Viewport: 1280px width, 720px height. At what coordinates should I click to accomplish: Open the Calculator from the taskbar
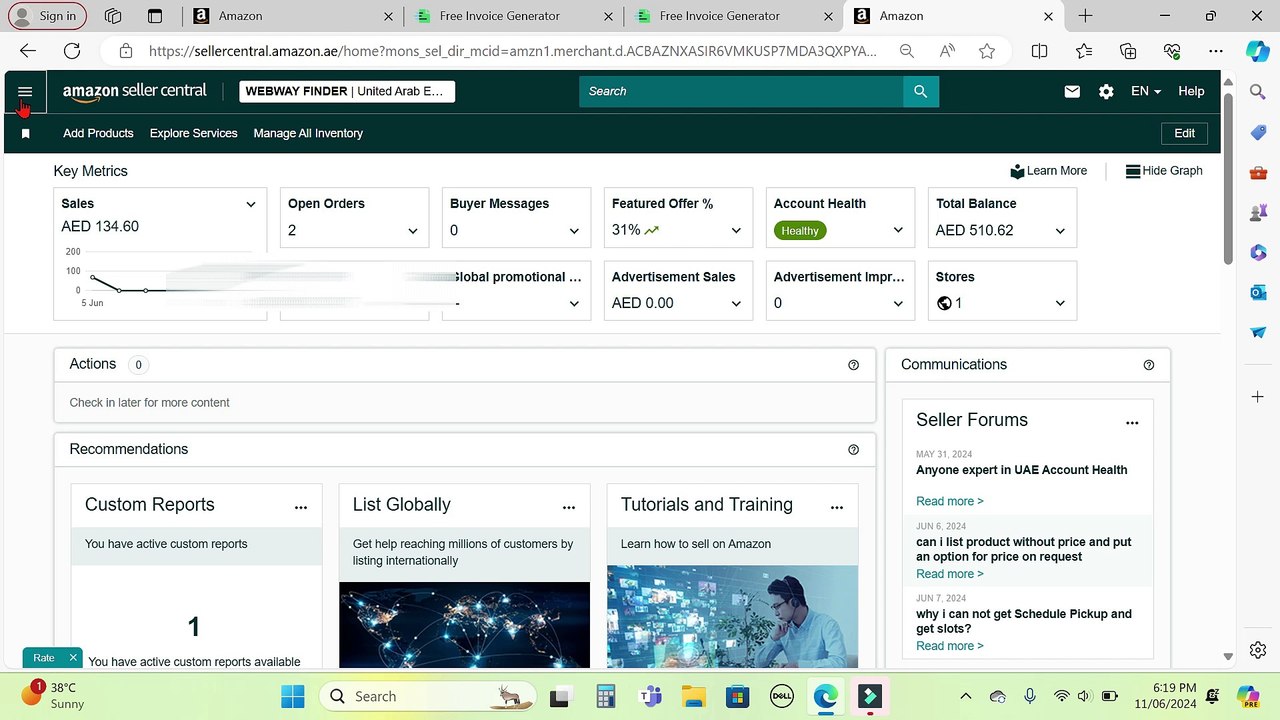tap(605, 696)
